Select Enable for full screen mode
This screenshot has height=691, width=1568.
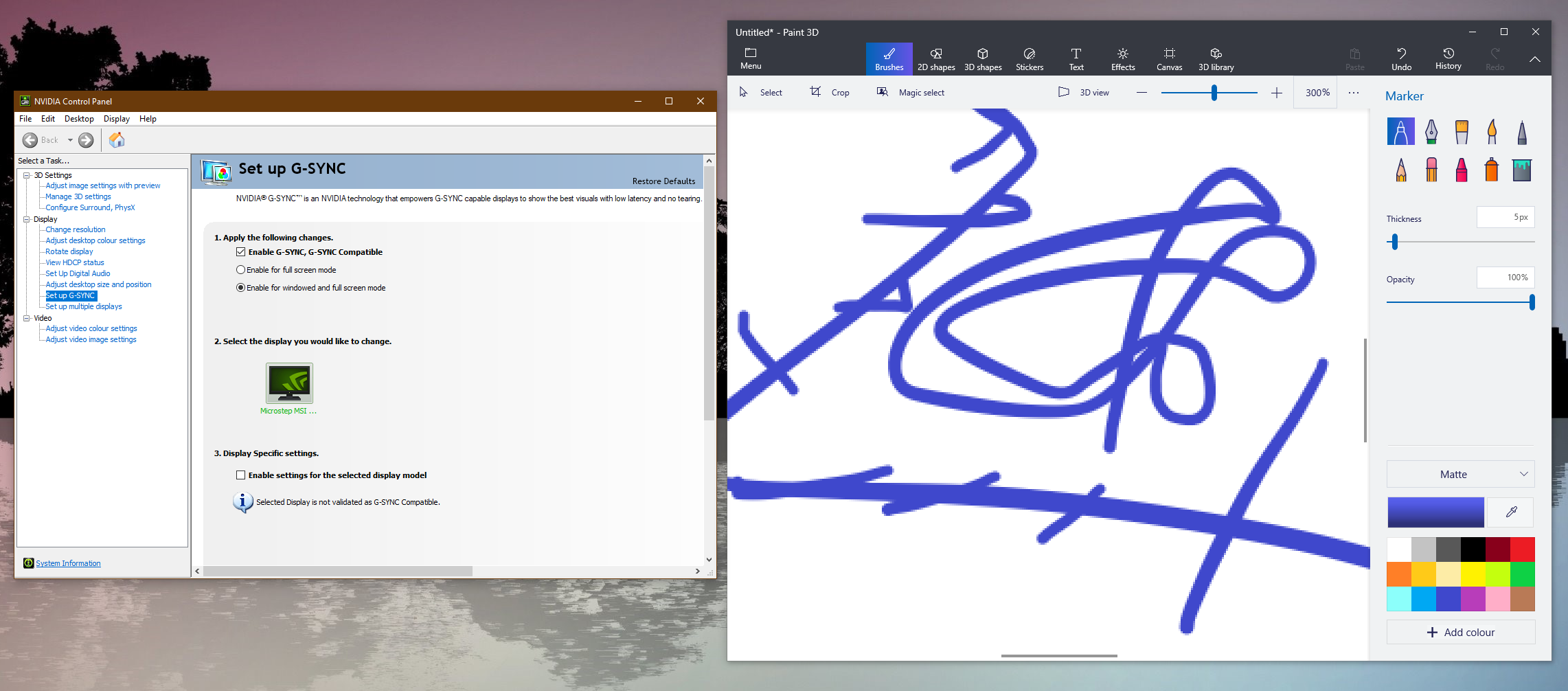[x=240, y=270]
